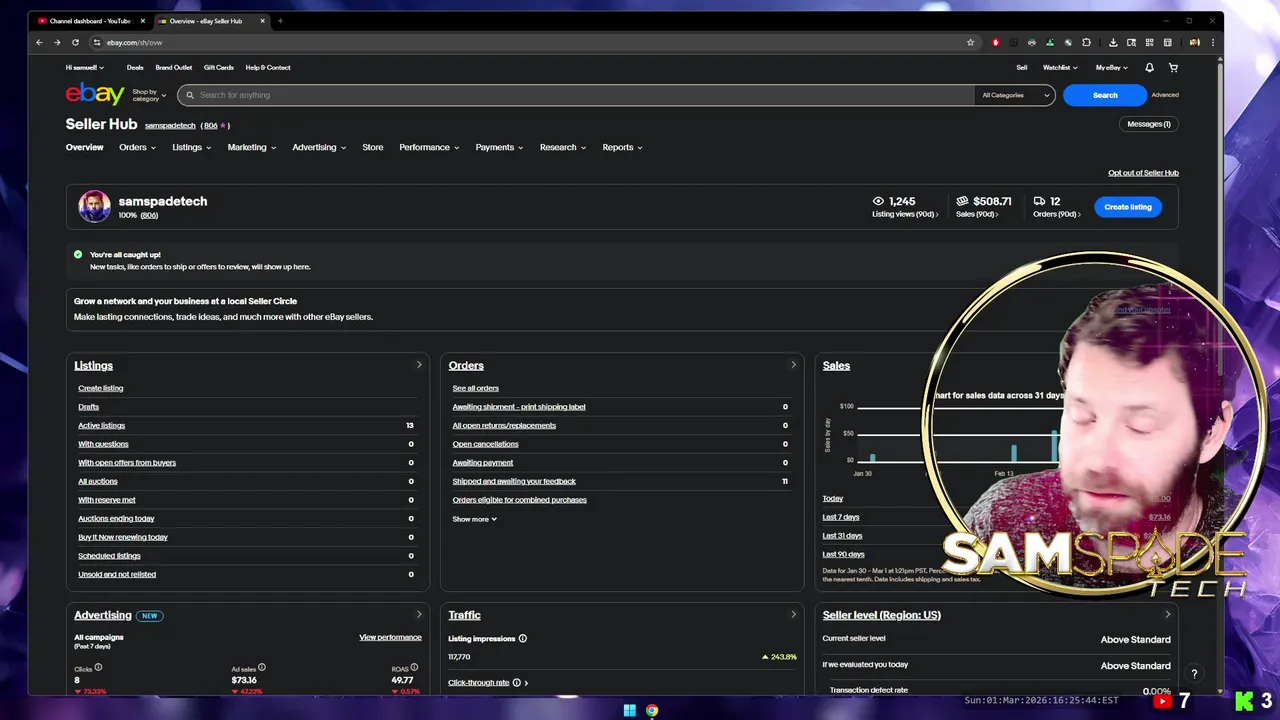Click the browser address bar URL
The image size is (1280, 720).
(x=134, y=42)
